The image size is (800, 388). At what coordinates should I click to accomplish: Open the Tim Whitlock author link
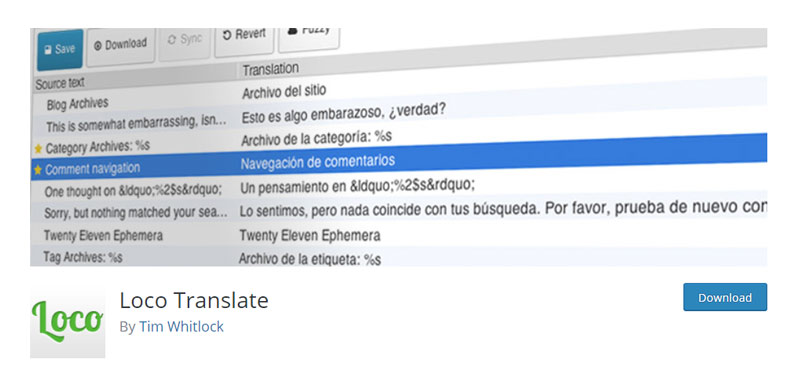(x=181, y=327)
